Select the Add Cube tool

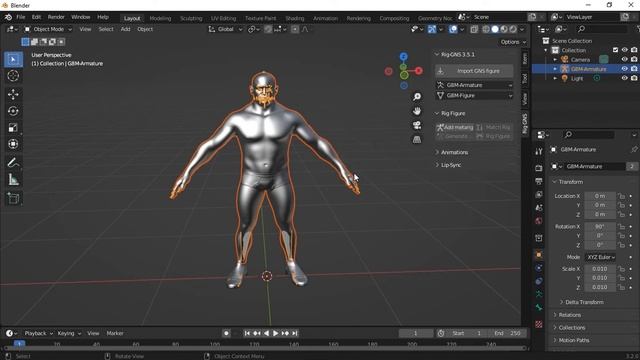click(13, 198)
